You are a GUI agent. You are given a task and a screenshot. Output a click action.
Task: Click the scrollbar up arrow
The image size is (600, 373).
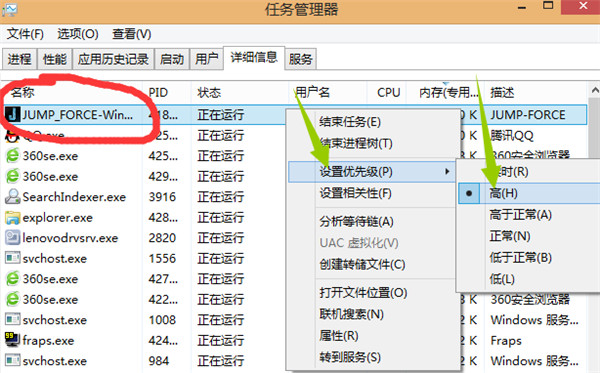click(595, 91)
